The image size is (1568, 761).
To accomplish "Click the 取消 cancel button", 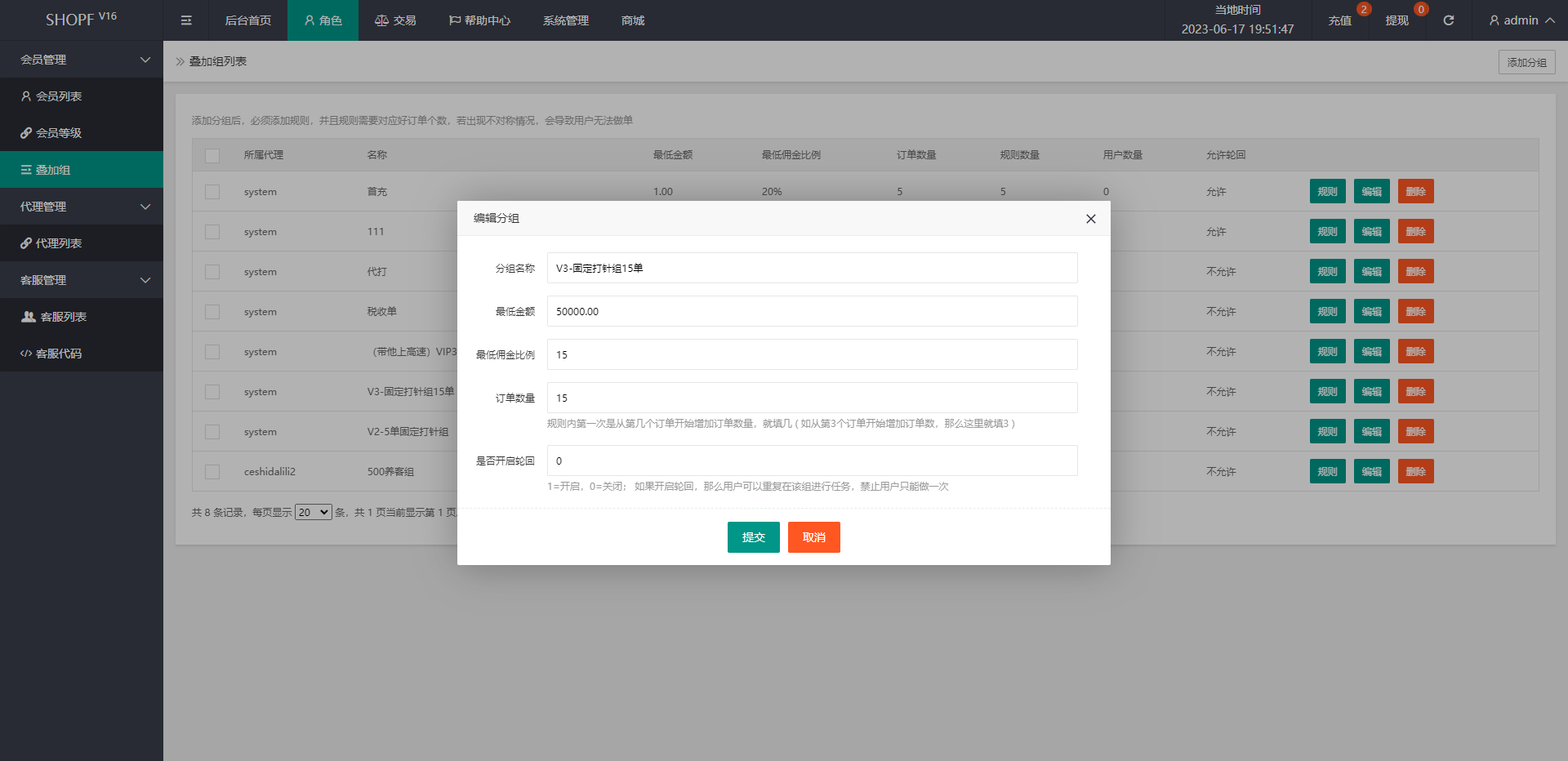I will 813,537.
